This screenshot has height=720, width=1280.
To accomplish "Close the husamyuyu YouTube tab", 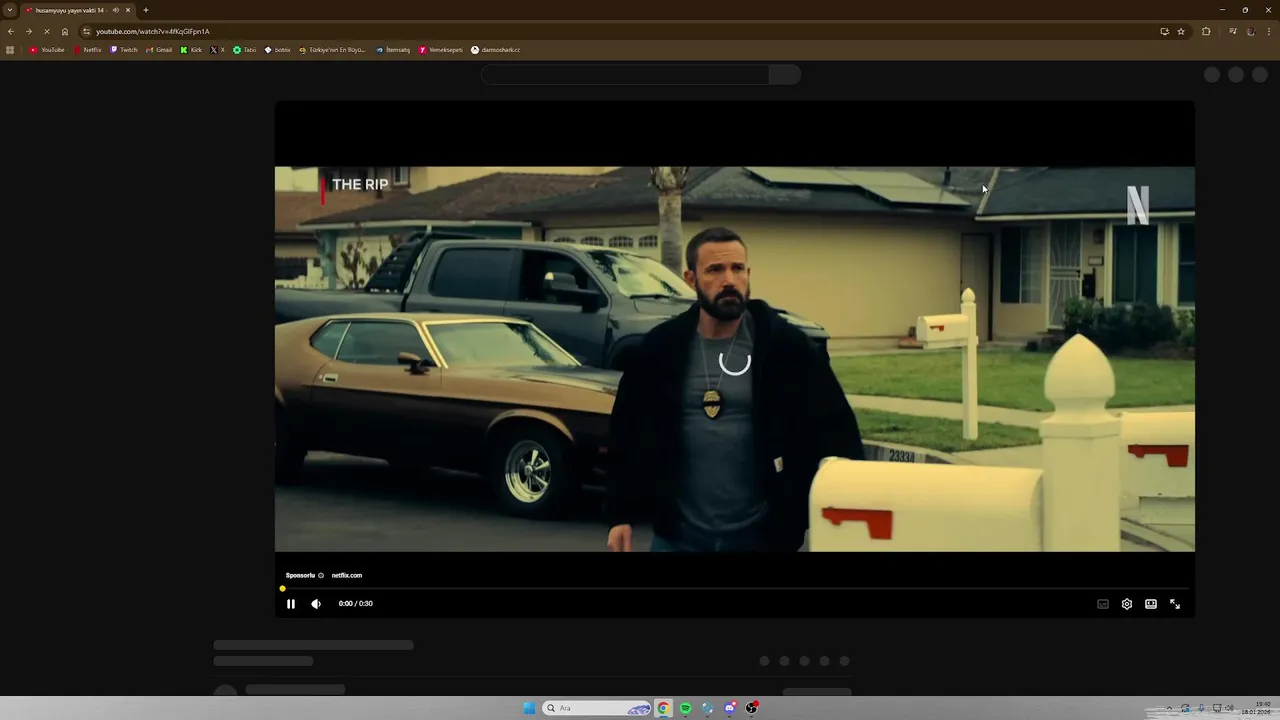I will pyautogui.click(x=128, y=10).
